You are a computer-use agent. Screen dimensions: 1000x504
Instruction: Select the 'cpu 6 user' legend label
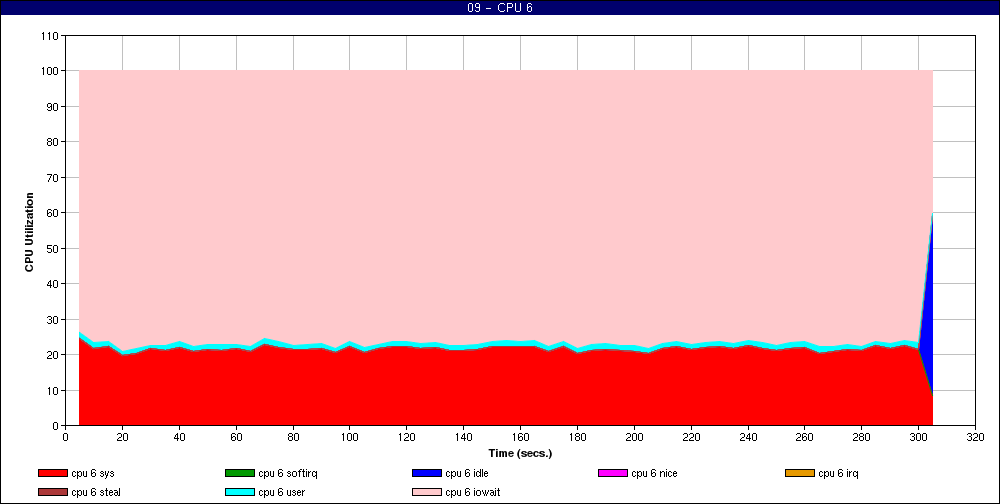(281, 493)
